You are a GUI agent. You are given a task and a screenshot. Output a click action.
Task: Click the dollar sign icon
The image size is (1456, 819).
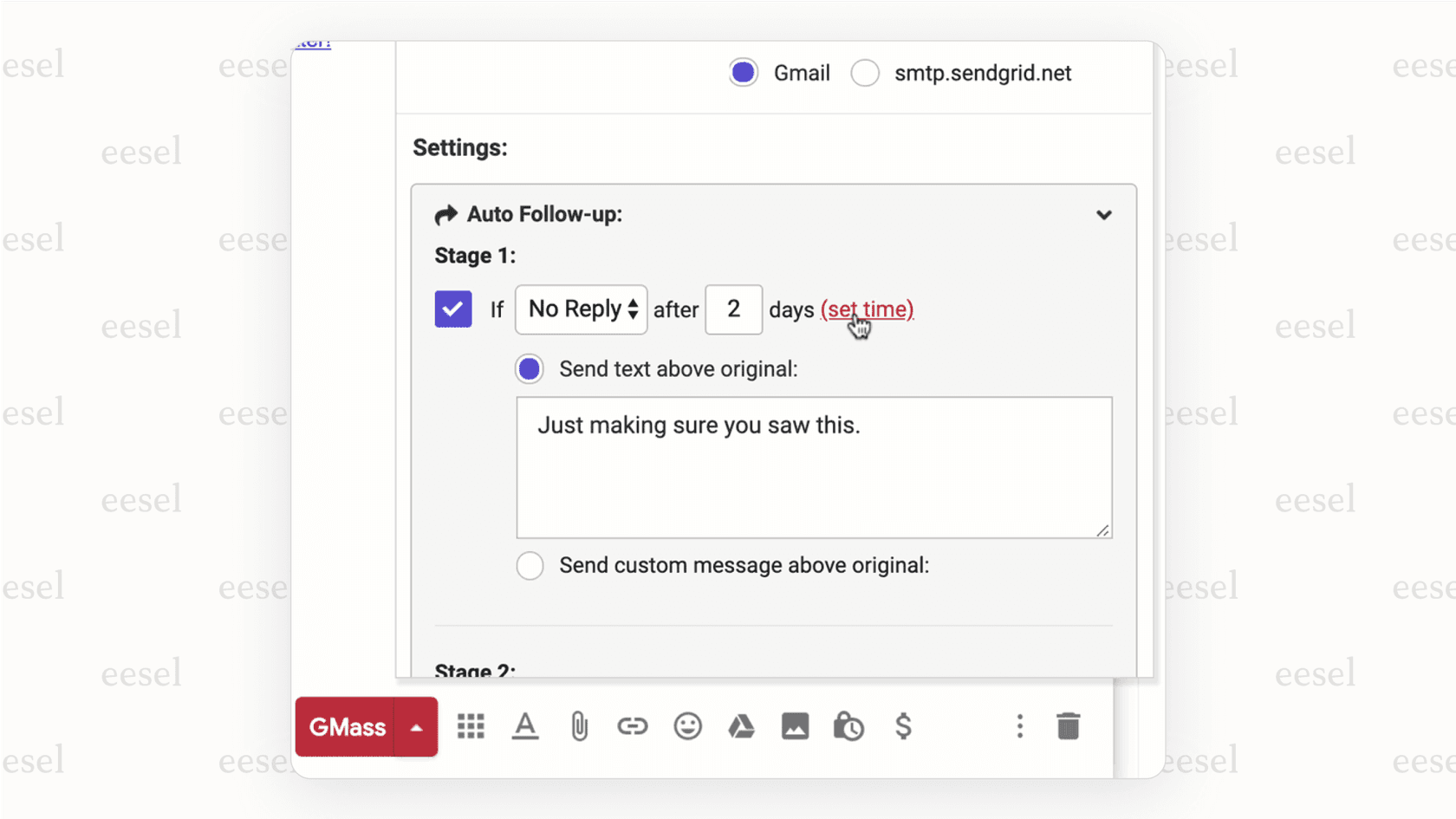tap(903, 726)
